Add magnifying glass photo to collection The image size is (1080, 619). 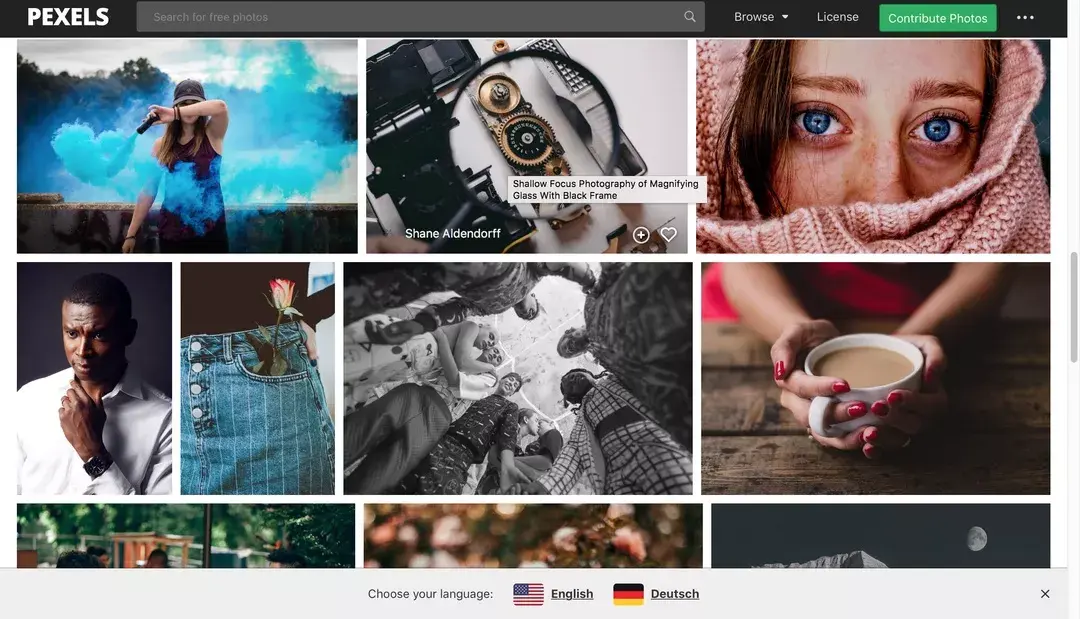pos(641,235)
